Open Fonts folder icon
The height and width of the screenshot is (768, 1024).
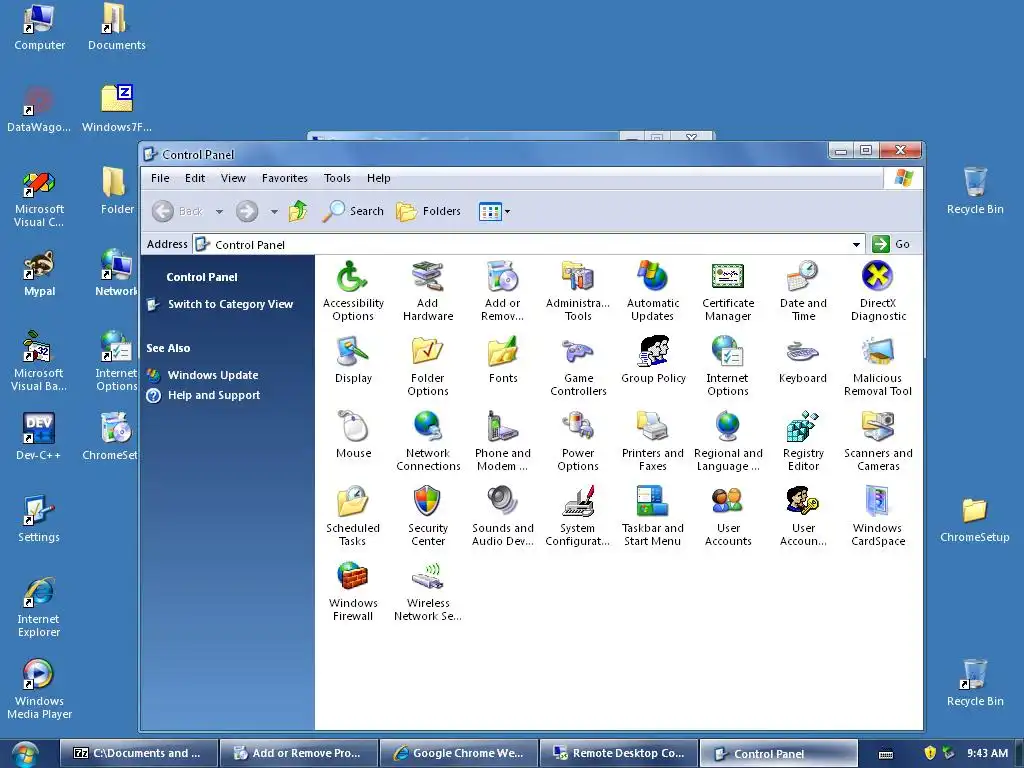tap(503, 359)
